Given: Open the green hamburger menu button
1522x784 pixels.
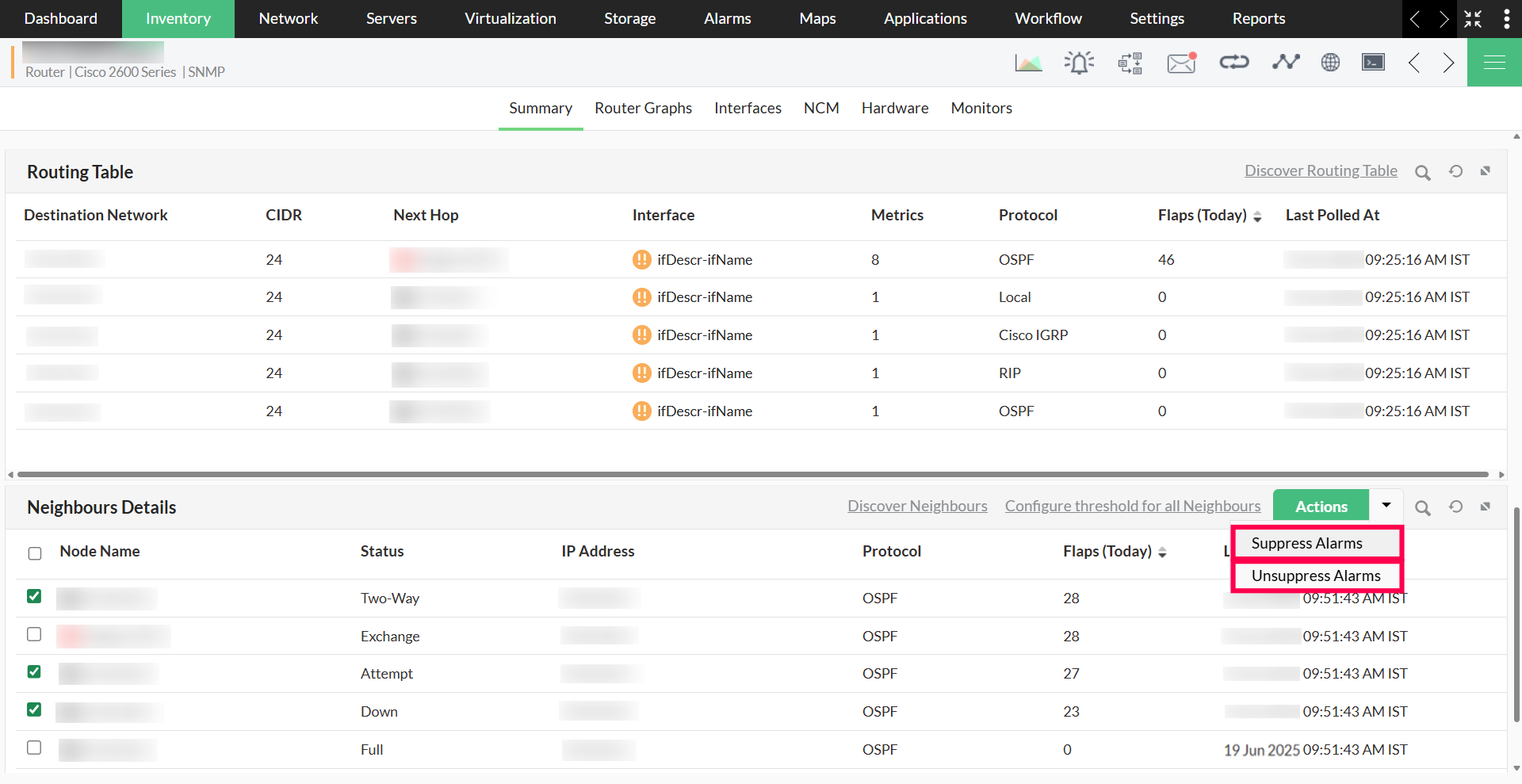Looking at the screenshot, I should [x=1494, y=63].
